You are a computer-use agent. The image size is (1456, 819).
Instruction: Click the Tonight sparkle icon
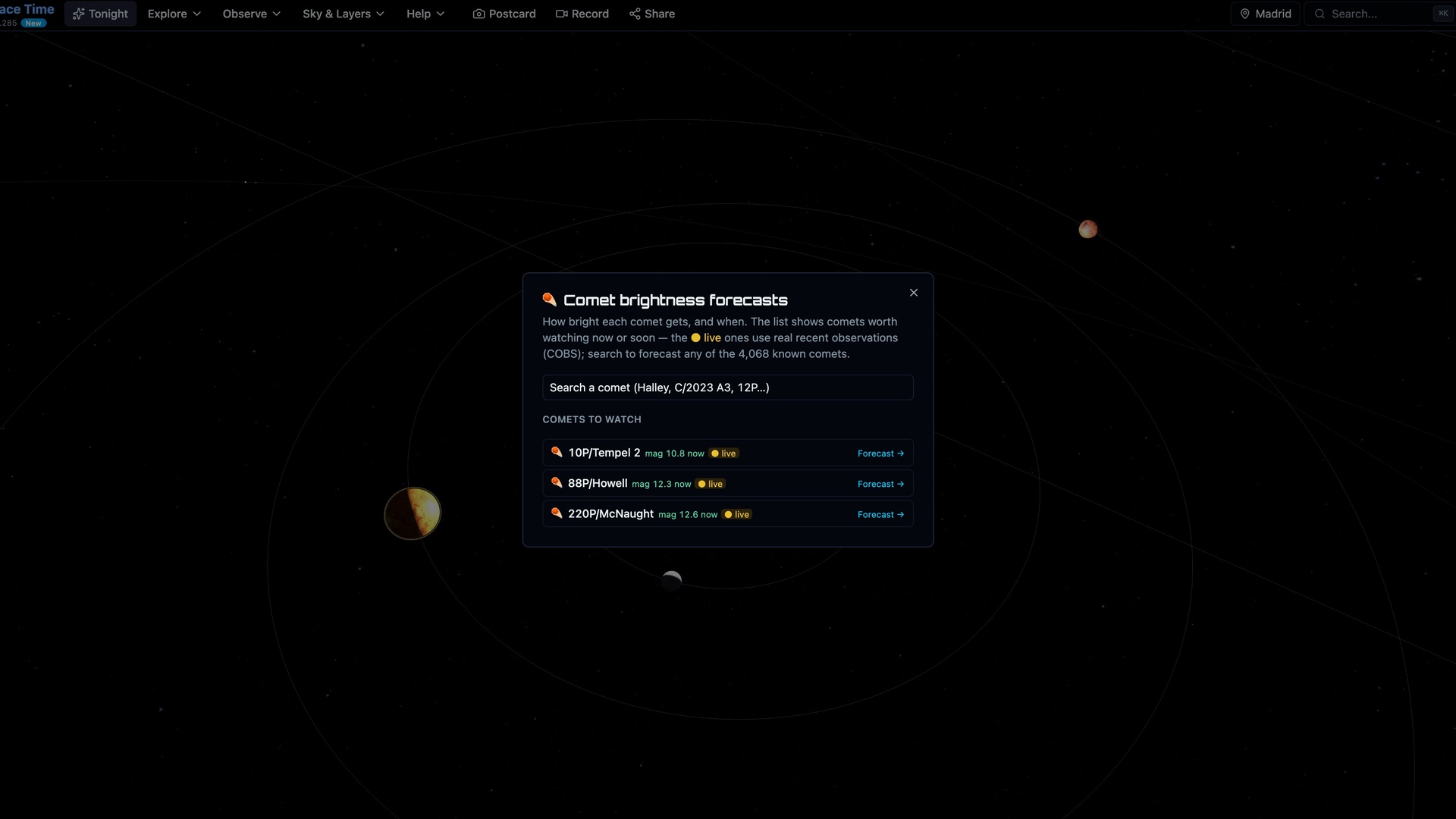click(78, 14)
